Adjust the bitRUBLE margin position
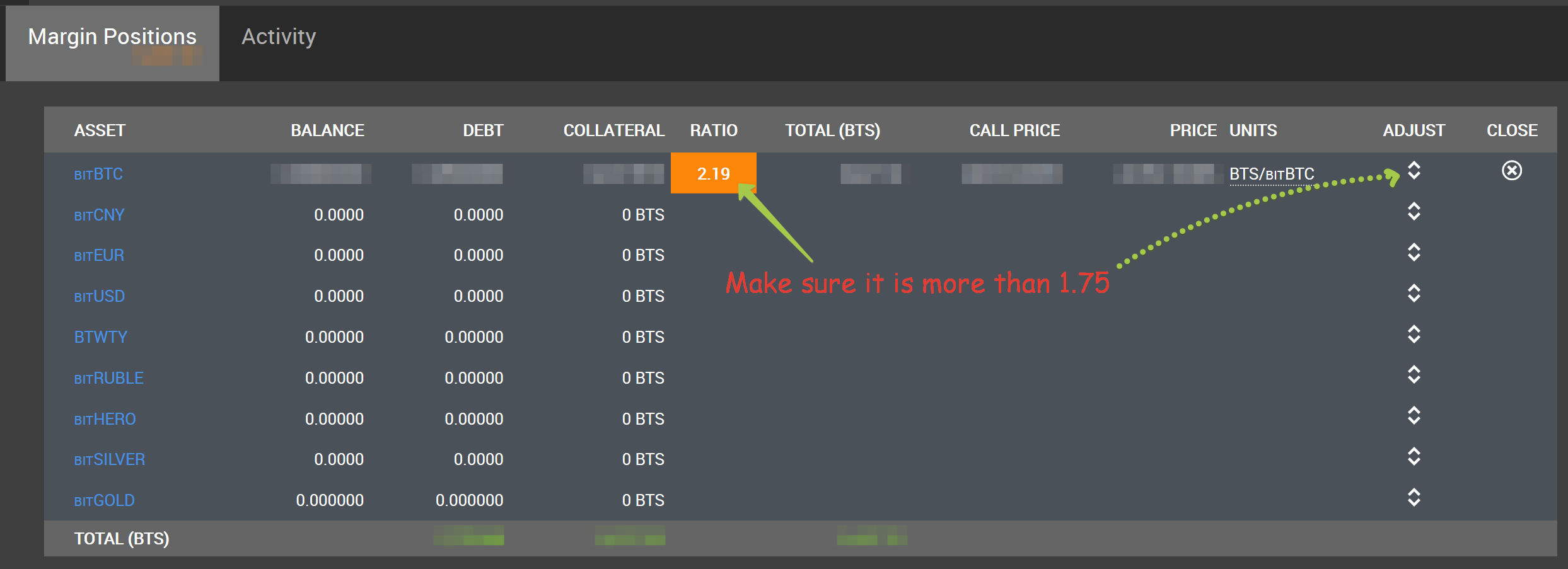Viewport: 1568px width, 569px height. click(1414, 375)
